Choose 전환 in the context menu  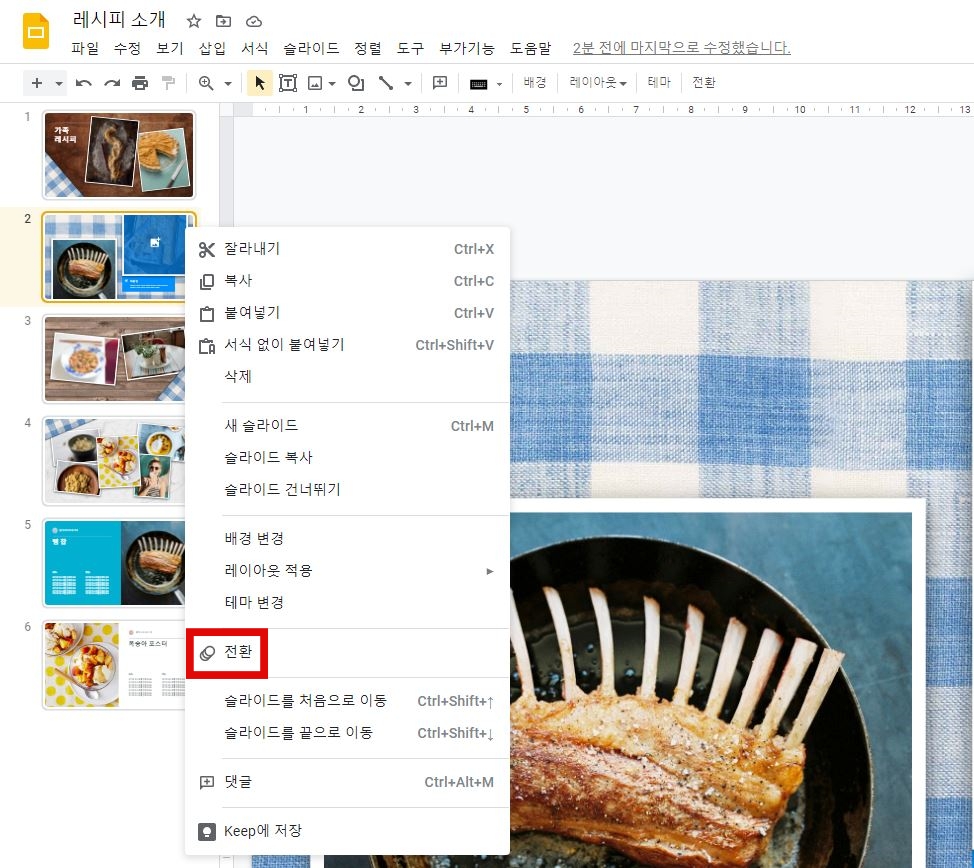[x=347, y=652]
